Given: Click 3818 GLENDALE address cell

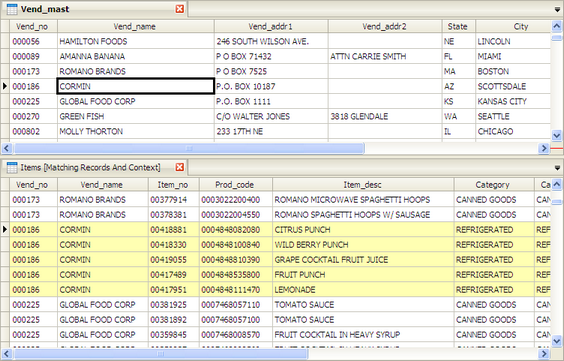Looking at the screenshot, I should click(x=385, y=116).
